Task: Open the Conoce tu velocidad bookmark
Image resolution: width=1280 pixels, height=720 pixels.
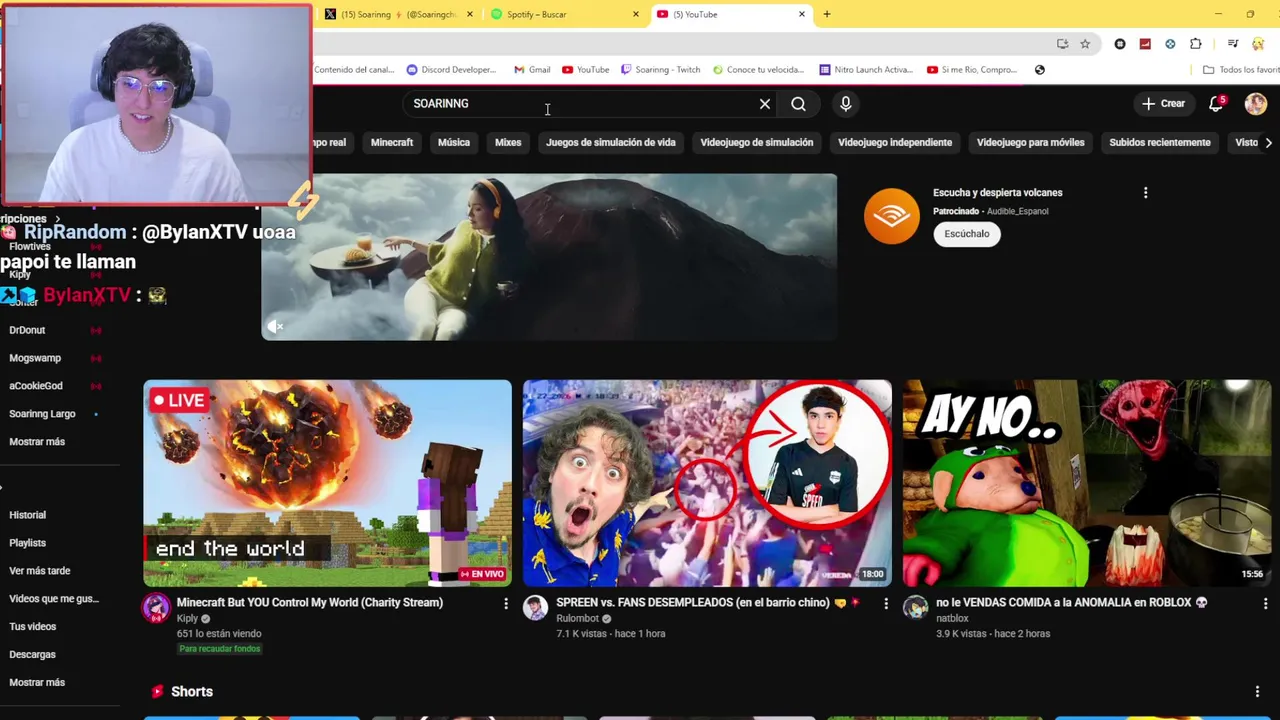Action: [758, 70]
